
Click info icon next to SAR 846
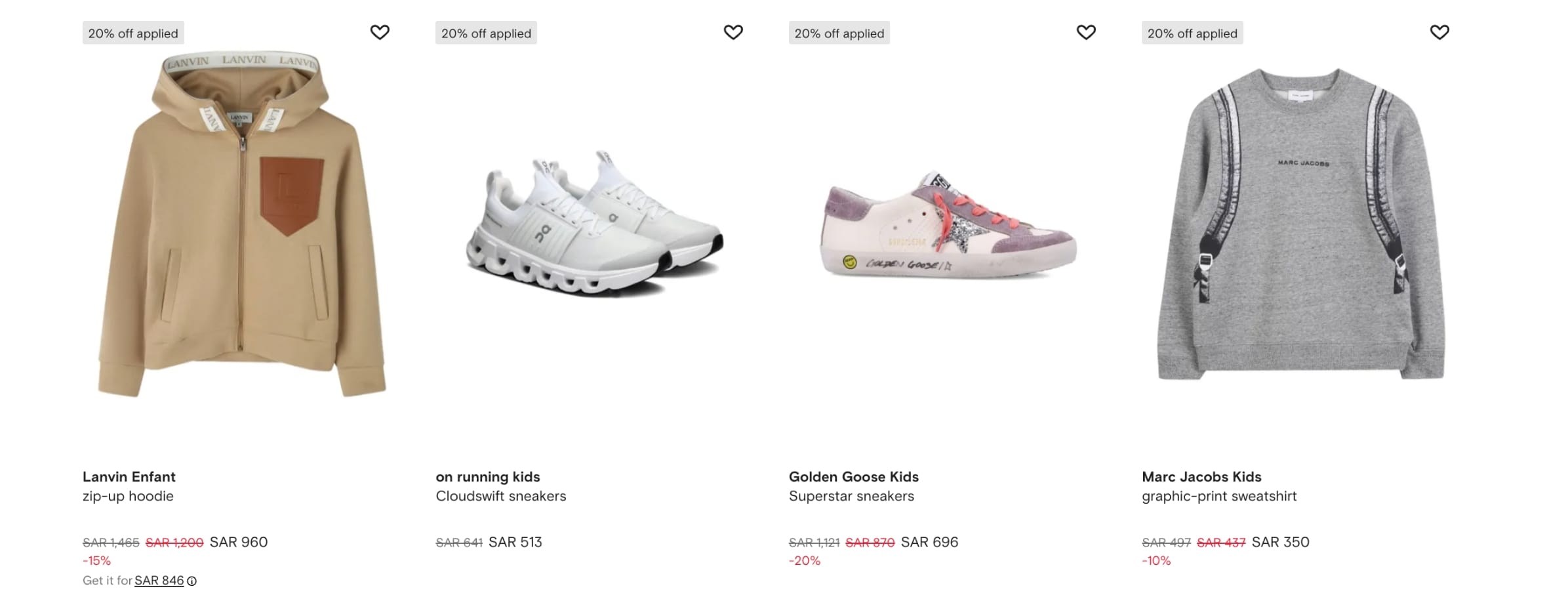191,581
